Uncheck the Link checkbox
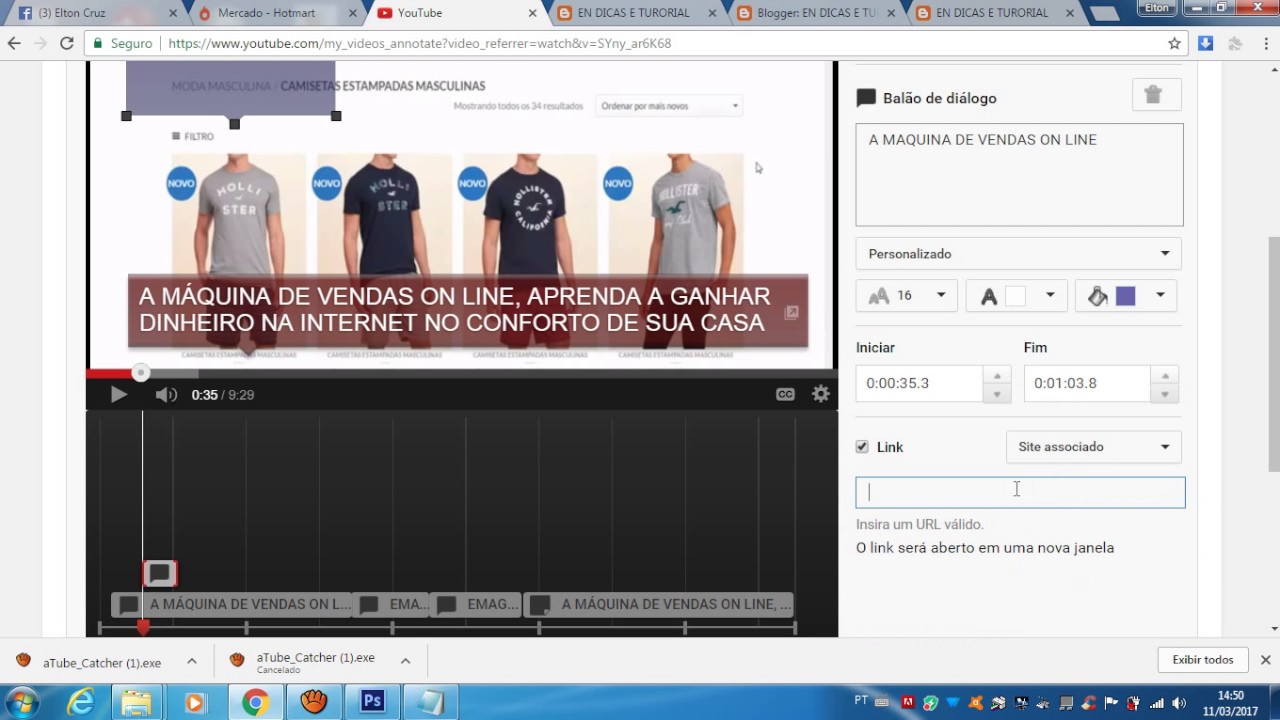The image size is (1280, 720). pos(862,447)
